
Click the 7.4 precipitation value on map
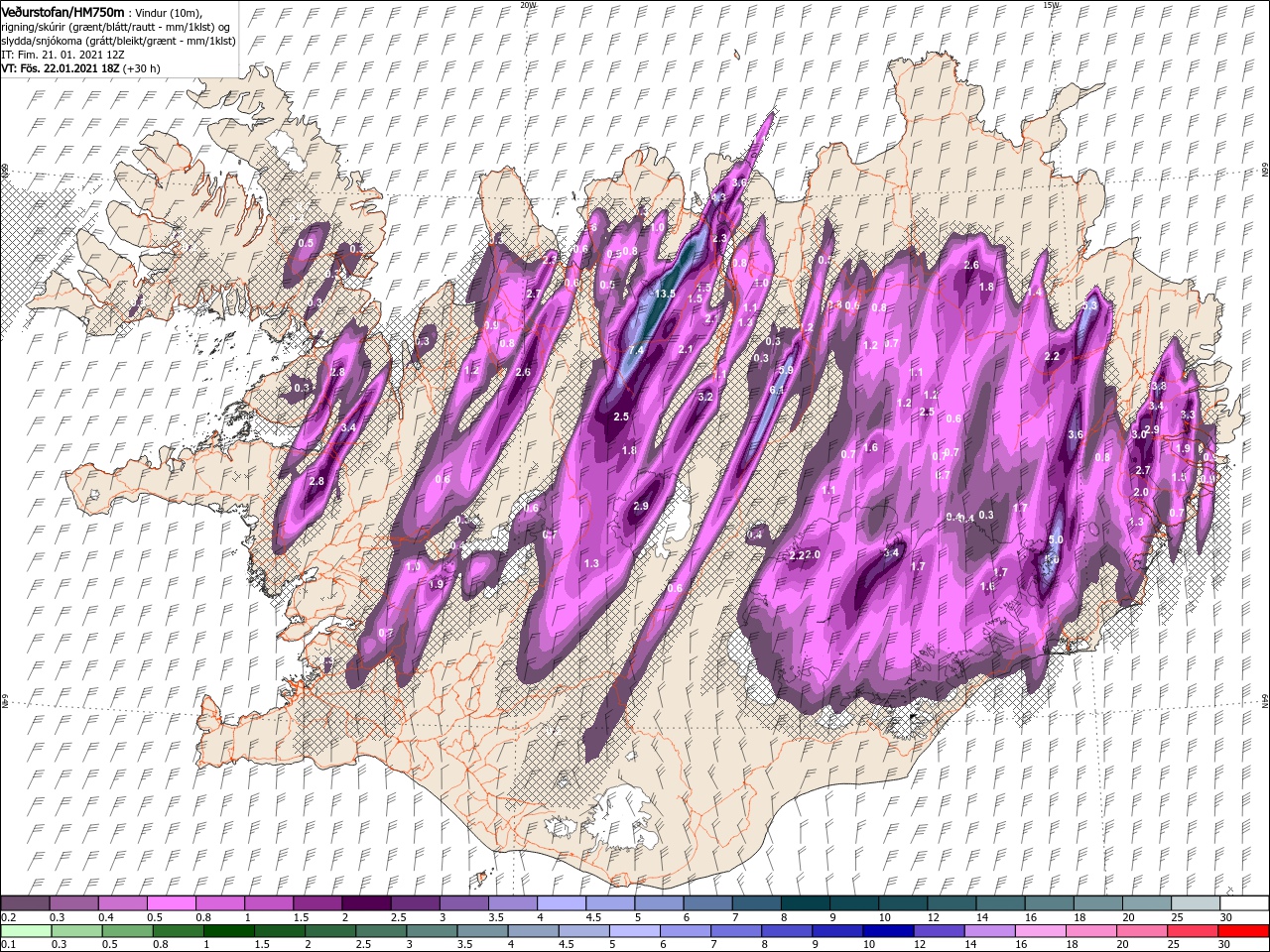[637, 350]
